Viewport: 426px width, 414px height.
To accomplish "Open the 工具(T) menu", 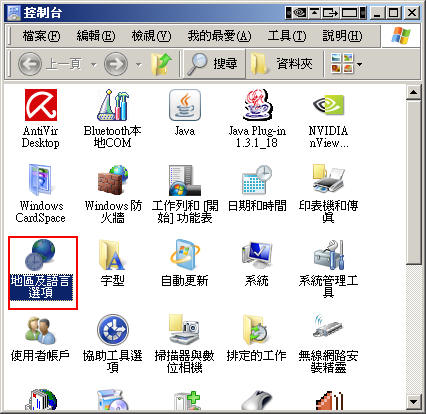I will click(287, 35).
